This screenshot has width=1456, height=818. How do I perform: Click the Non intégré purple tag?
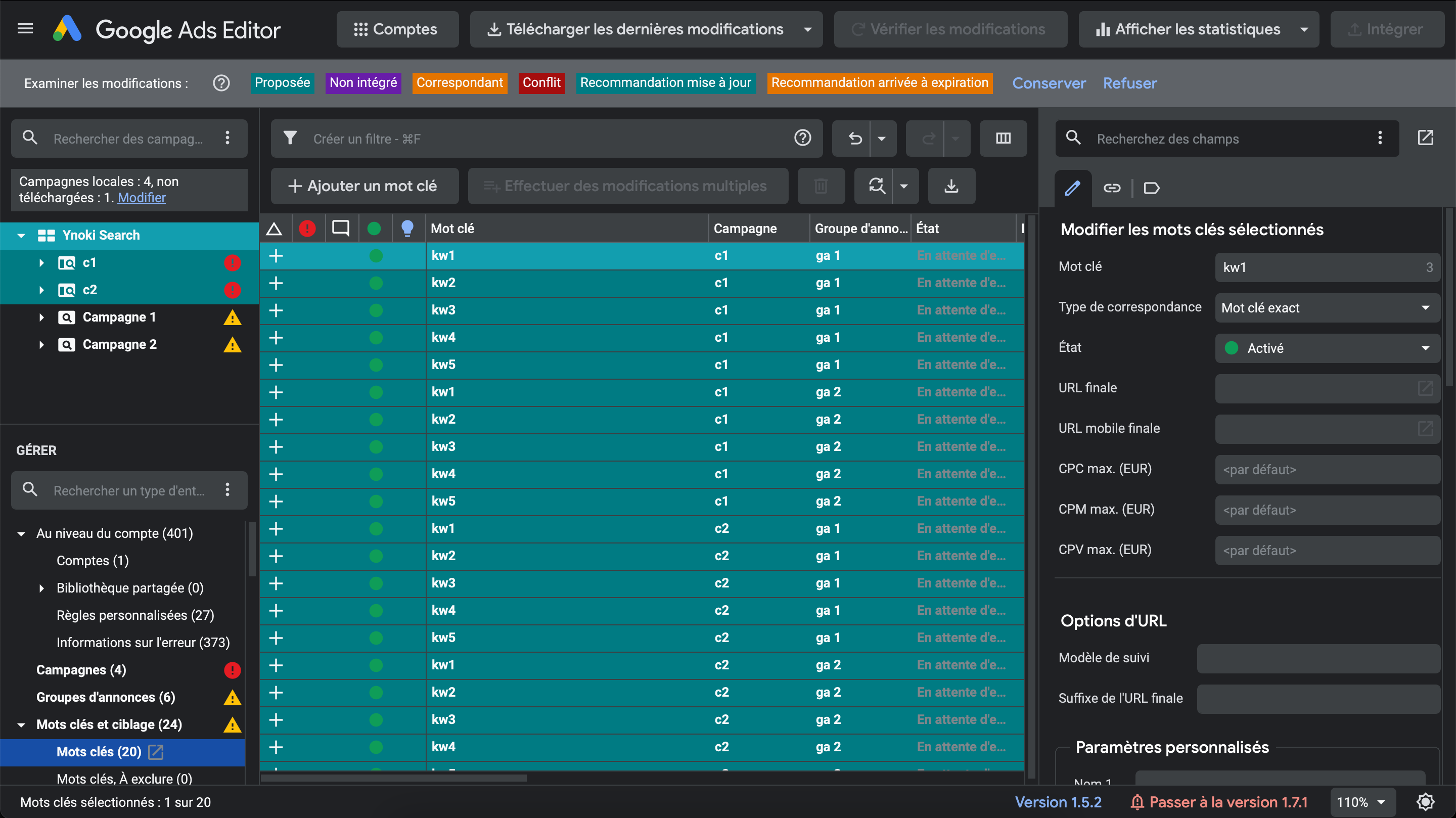(363, 83)
